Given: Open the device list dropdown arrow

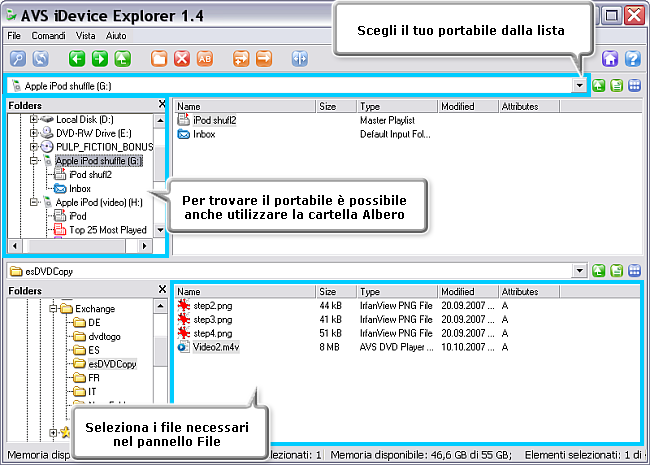Looking at the screenshot, I should [580, 86].
